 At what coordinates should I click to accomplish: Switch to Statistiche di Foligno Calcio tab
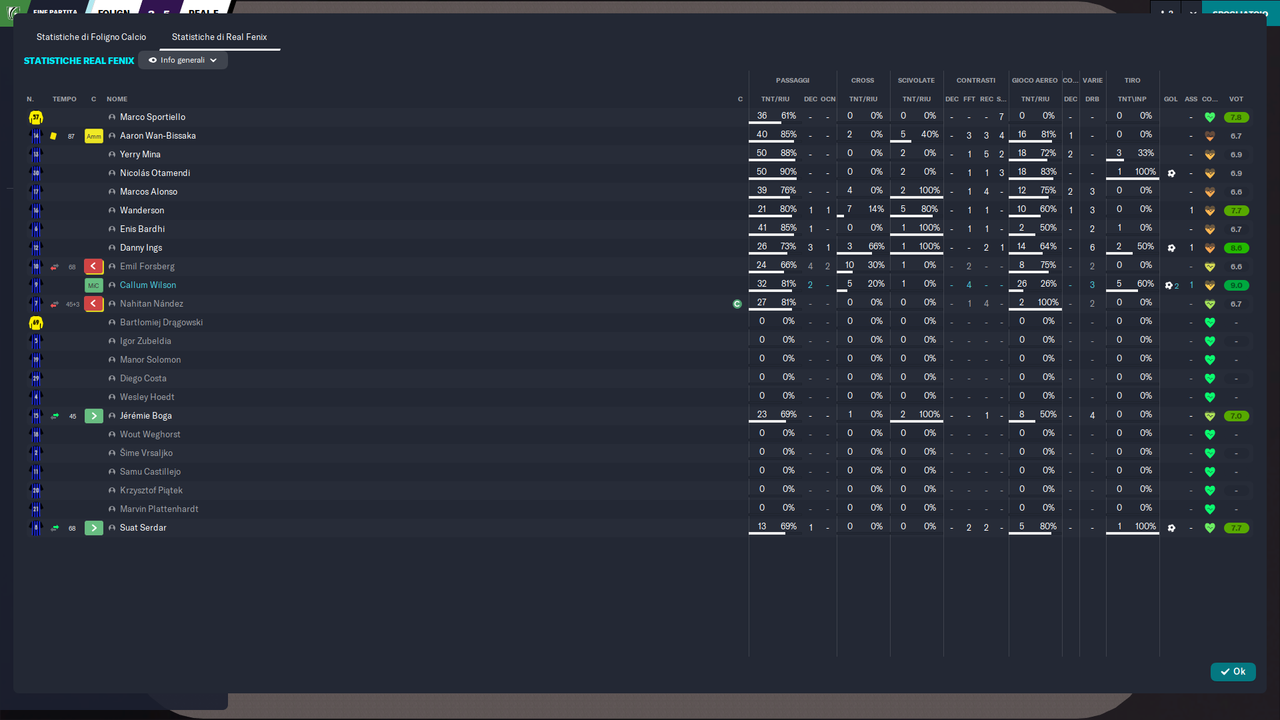pos(91,37)
